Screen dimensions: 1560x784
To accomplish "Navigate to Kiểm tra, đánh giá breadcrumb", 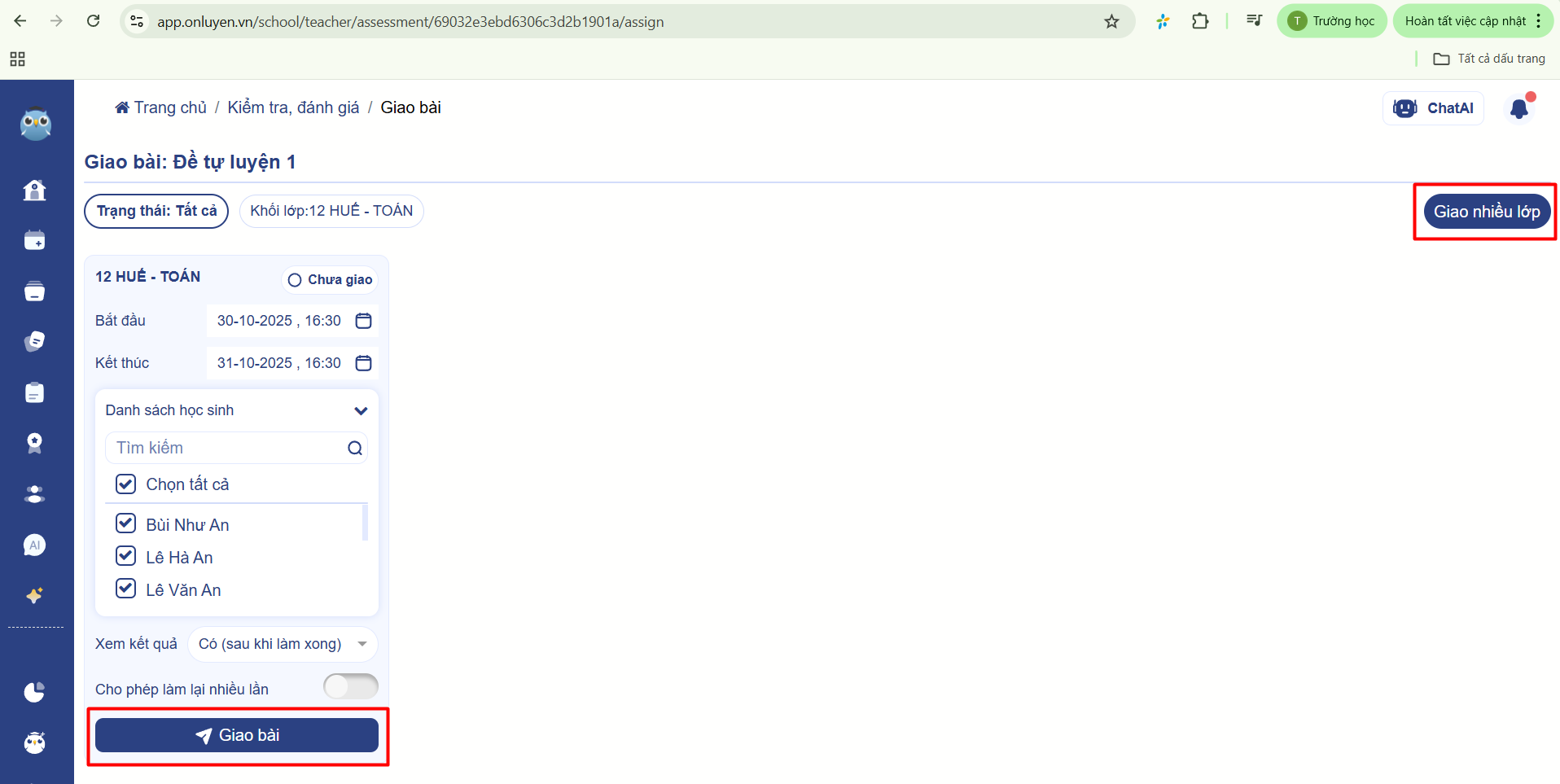I will 293,107.
